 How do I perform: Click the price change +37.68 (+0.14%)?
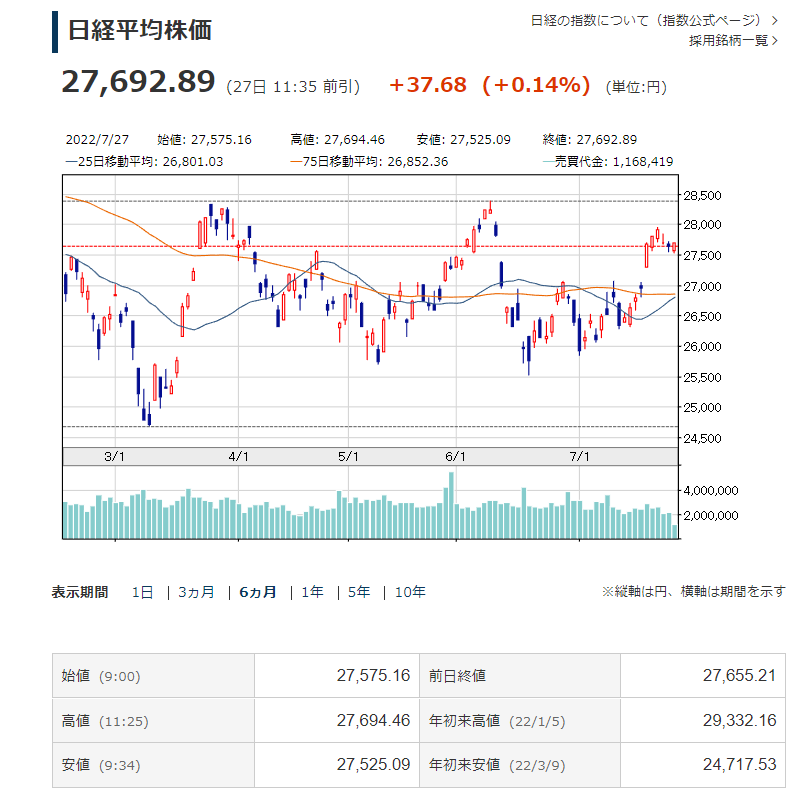point(490,85)
